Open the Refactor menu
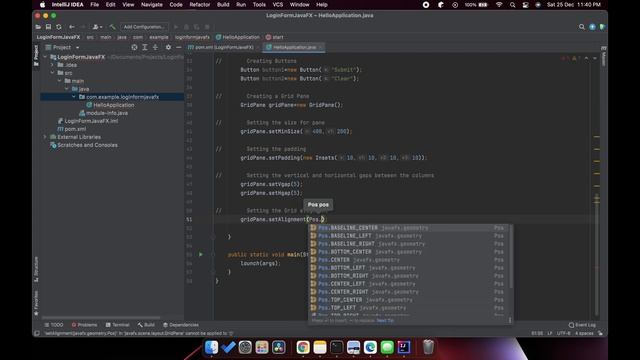Viewport: 640px width, 360px height. 200,5
